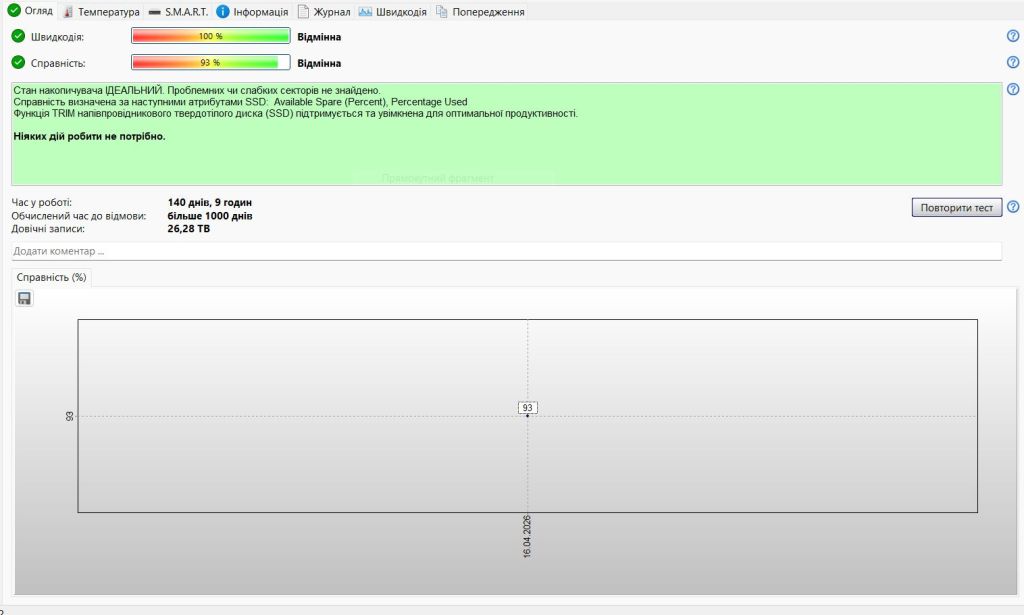Screen dimensions: 1024x615
Task: Open help for the Справність health row
Action: (1013, 62)
